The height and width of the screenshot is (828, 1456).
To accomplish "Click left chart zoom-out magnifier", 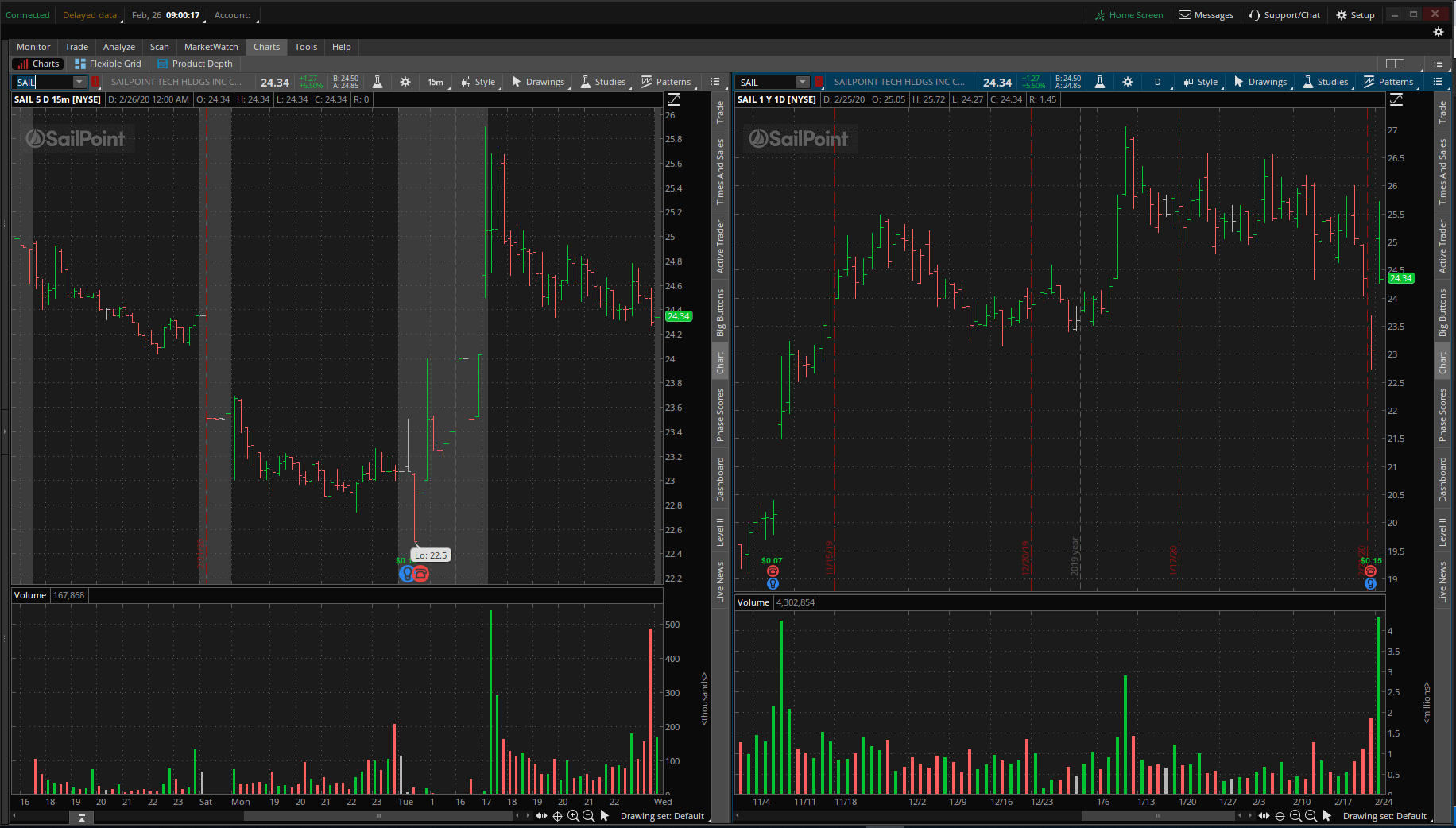I will click(589, 816).
